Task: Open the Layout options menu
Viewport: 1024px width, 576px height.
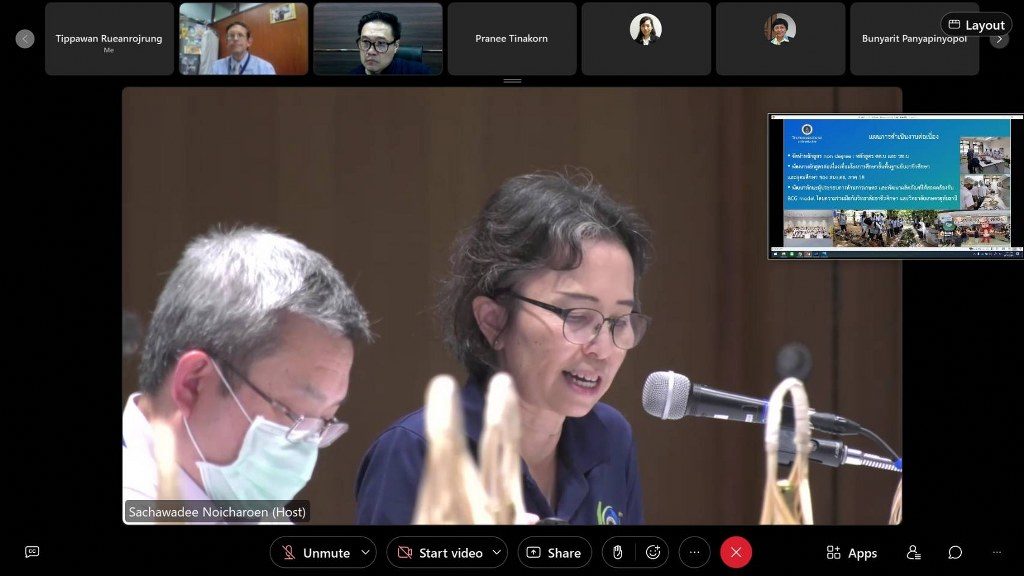Action: tap(976, 25)
